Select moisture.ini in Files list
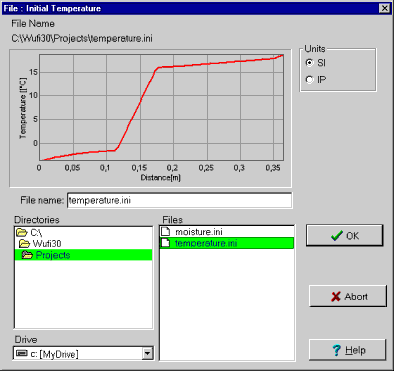Image resolution: width=394 pixels, height=371 pixels. [227, 232]
